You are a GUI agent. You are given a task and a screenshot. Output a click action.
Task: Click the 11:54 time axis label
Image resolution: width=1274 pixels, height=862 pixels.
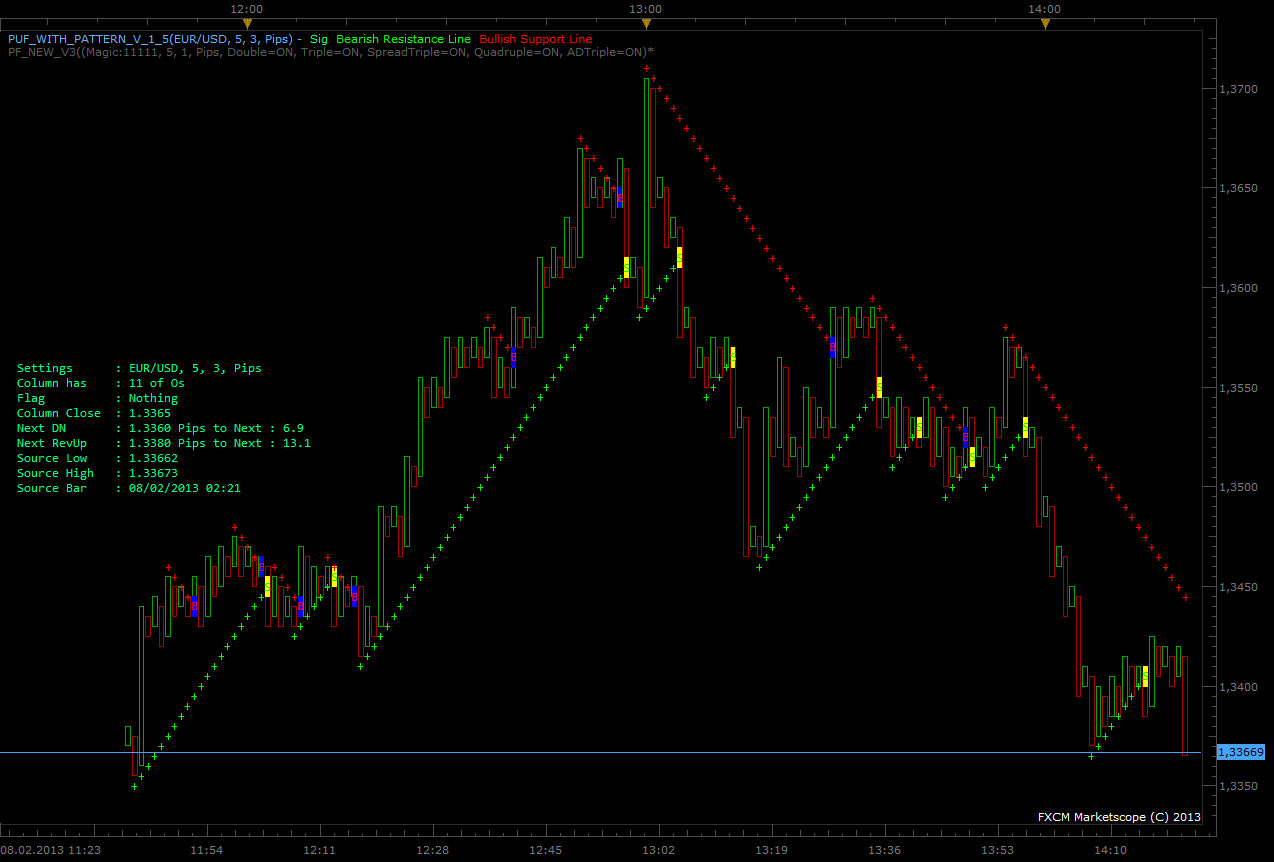point(206,850)
